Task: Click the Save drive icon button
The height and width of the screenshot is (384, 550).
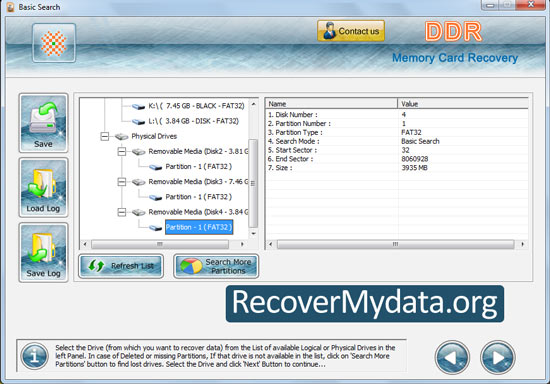Action: 43,123
